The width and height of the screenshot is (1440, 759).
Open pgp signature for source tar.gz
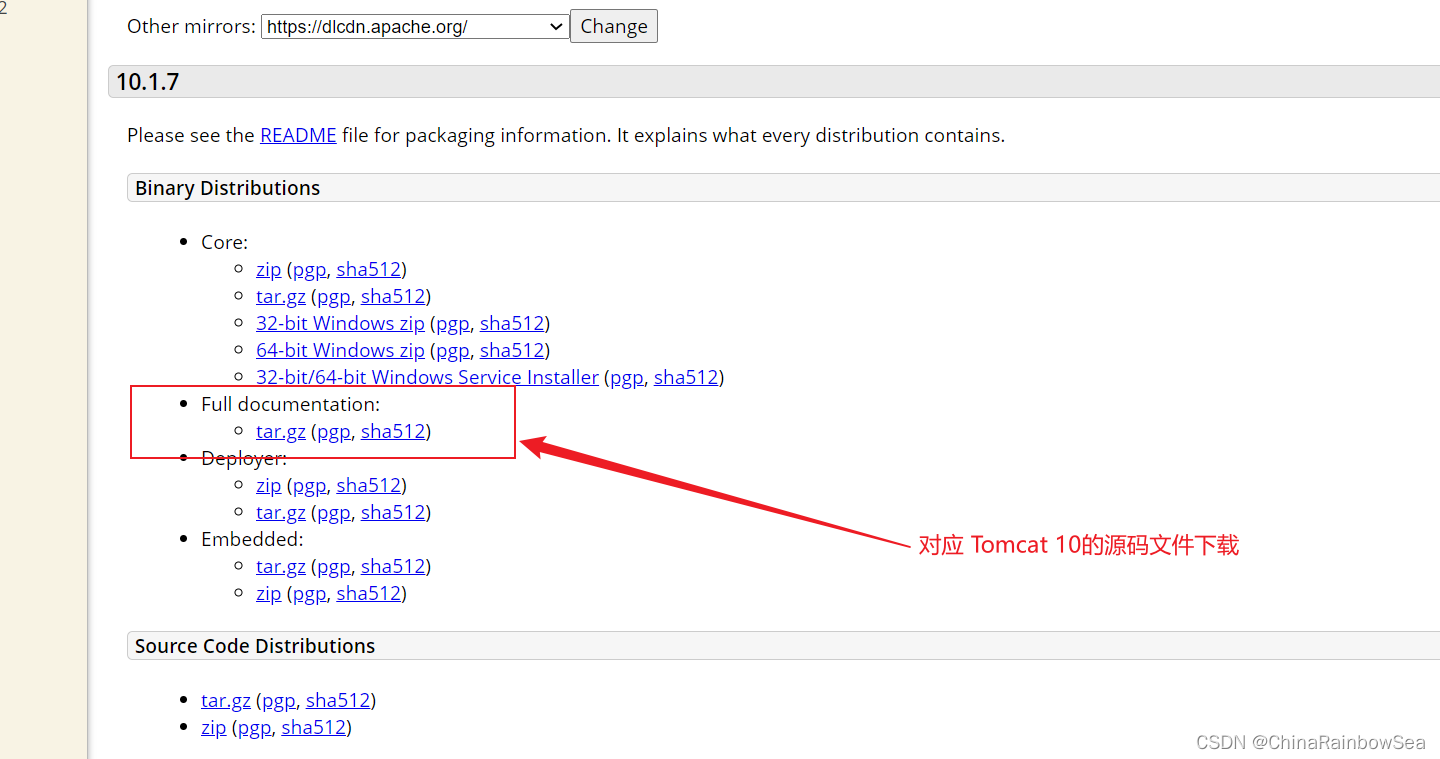click(279, 700)
